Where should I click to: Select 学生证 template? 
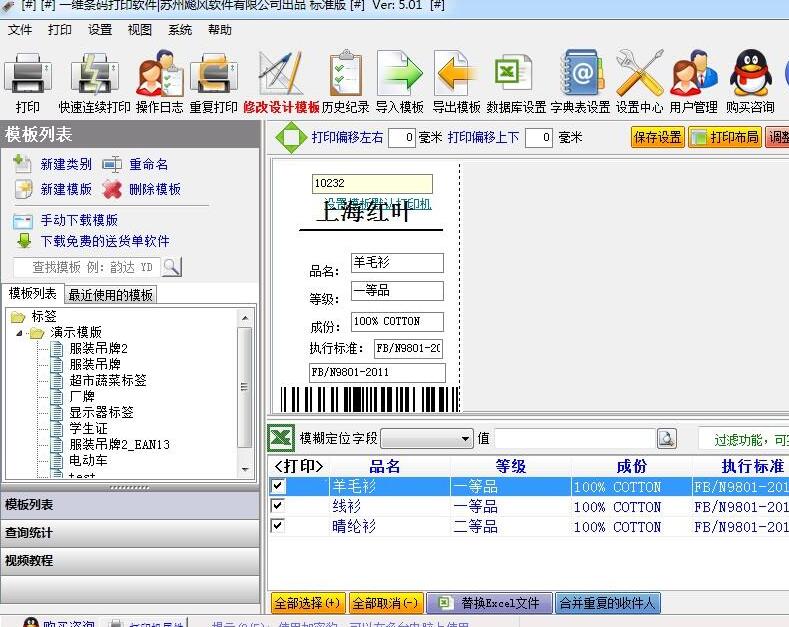click(88, 428)
